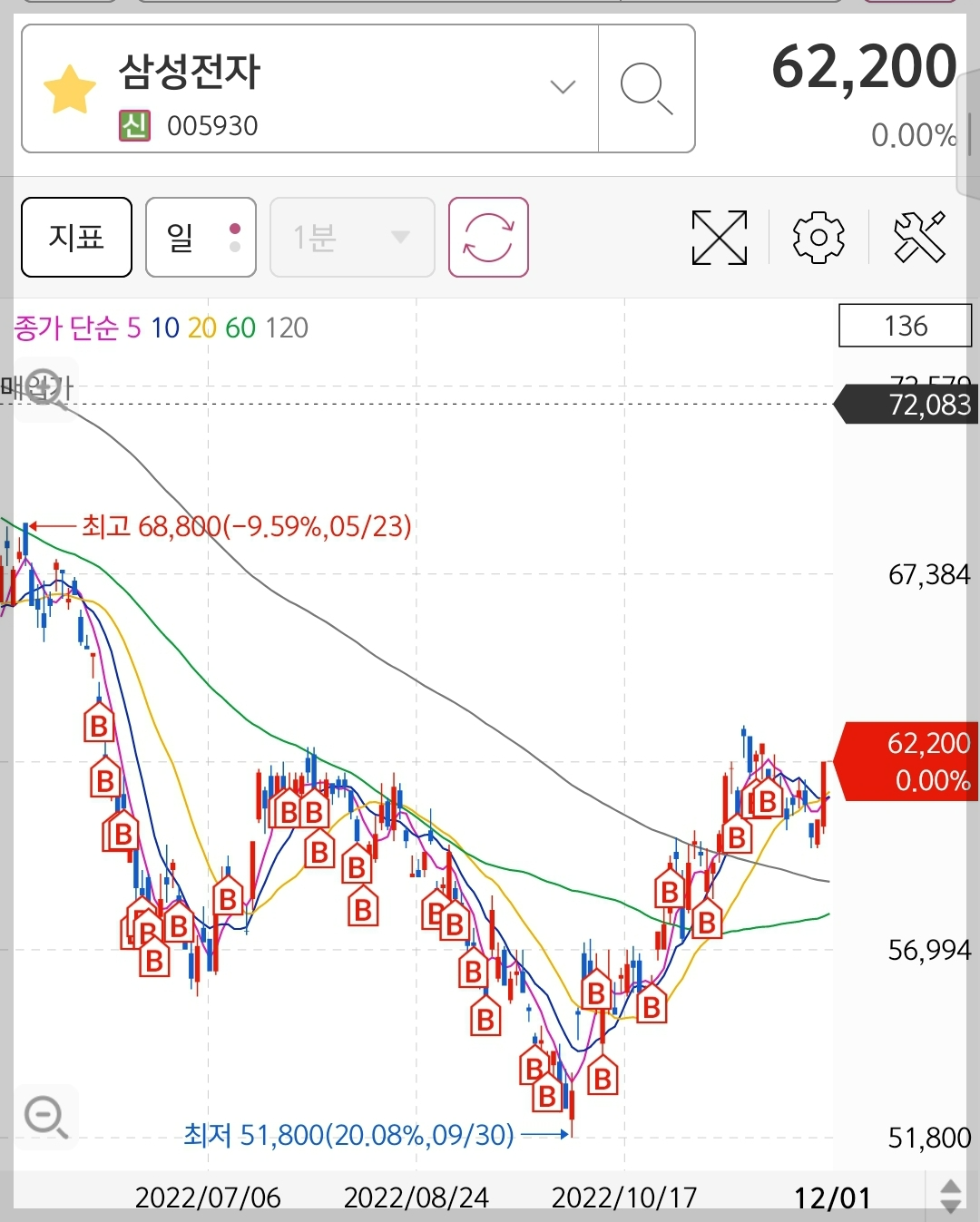Click the 2022/10/17 date label

pyautogui.click(x=624, y=1198)
